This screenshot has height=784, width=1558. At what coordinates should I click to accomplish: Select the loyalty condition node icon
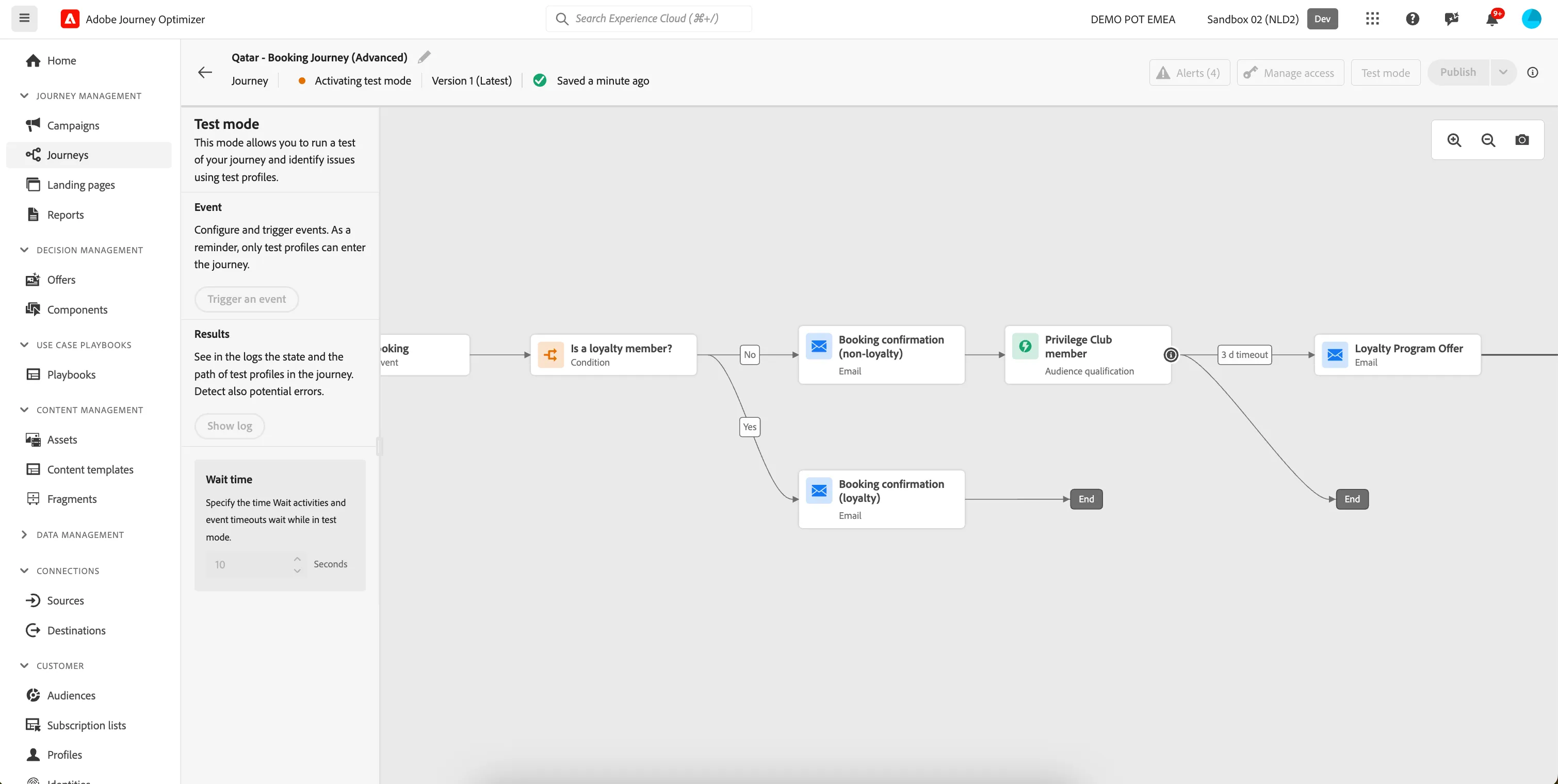550,355
